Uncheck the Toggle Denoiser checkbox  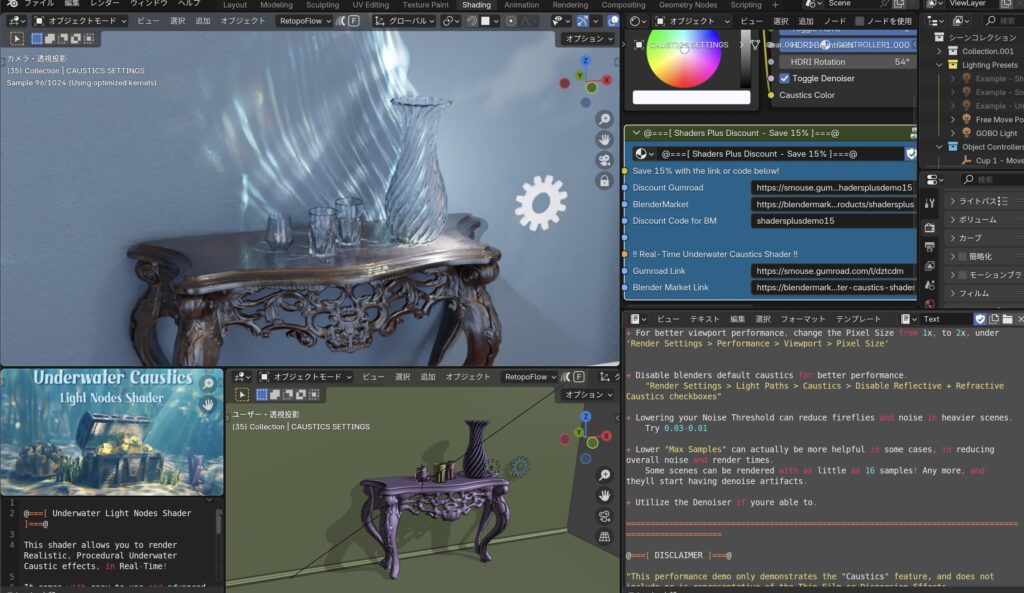784,78
